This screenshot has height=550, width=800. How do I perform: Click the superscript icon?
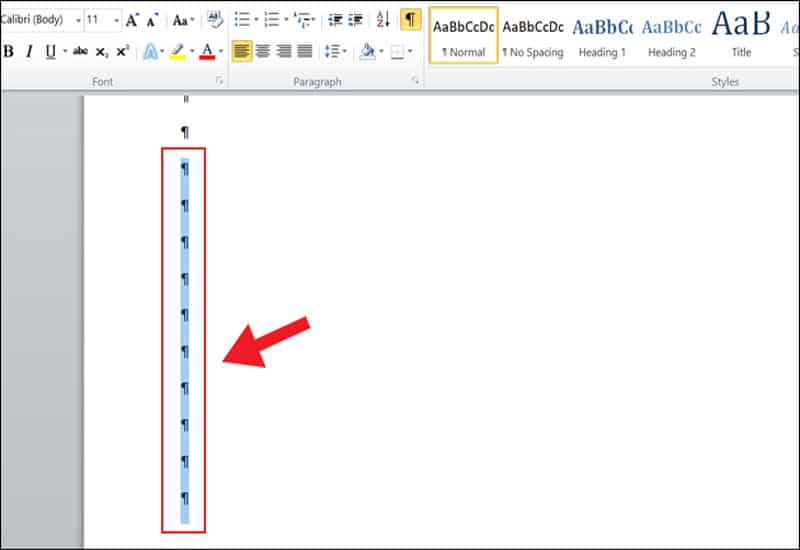tap(122, 51)
